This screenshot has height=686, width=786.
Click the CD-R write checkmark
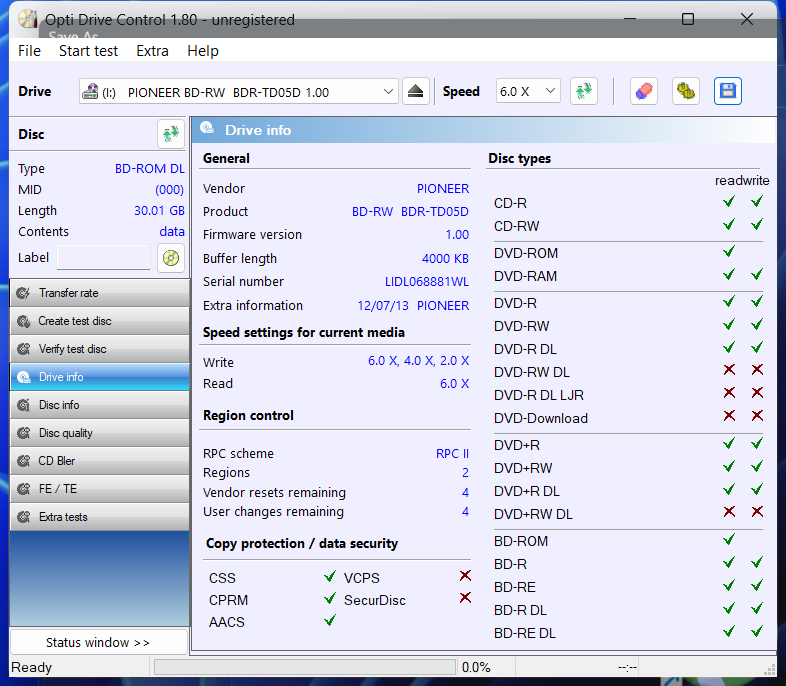point(757,202)
